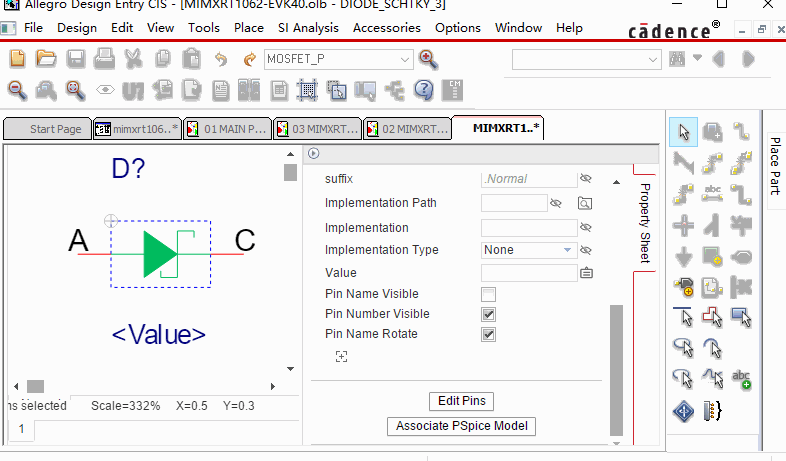786x461 pixels.
Task: Open the MOSFET_P part dropdown
Action: click(x=404, y=59)
